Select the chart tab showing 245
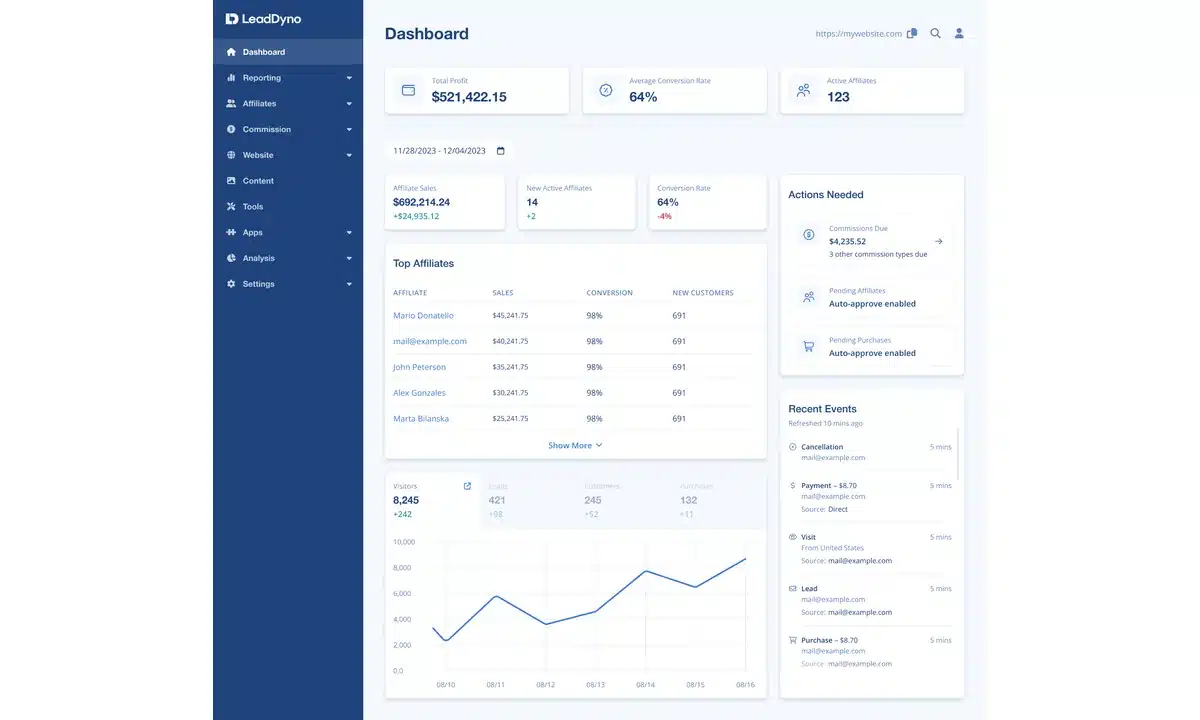Viewport: 1200px width, 720px height. pyautogui.click(x=625, y=500)
